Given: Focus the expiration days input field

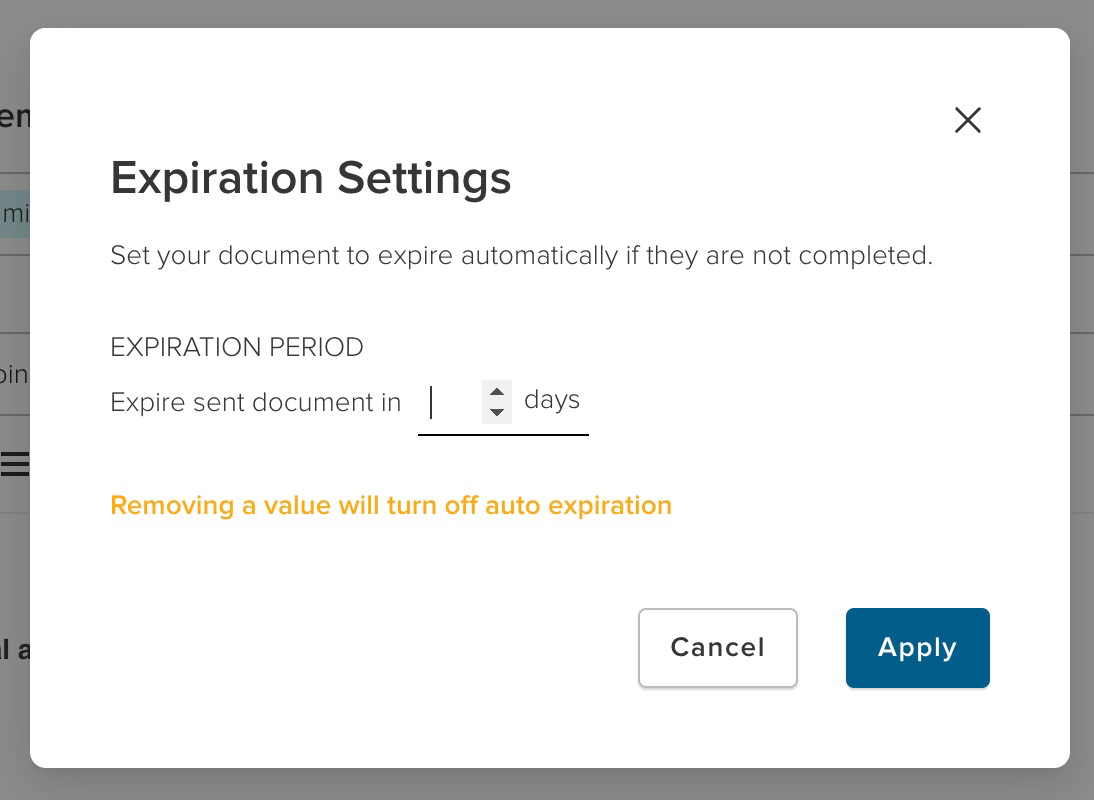Looking at the screenshot, I should (x=452, y=402).
